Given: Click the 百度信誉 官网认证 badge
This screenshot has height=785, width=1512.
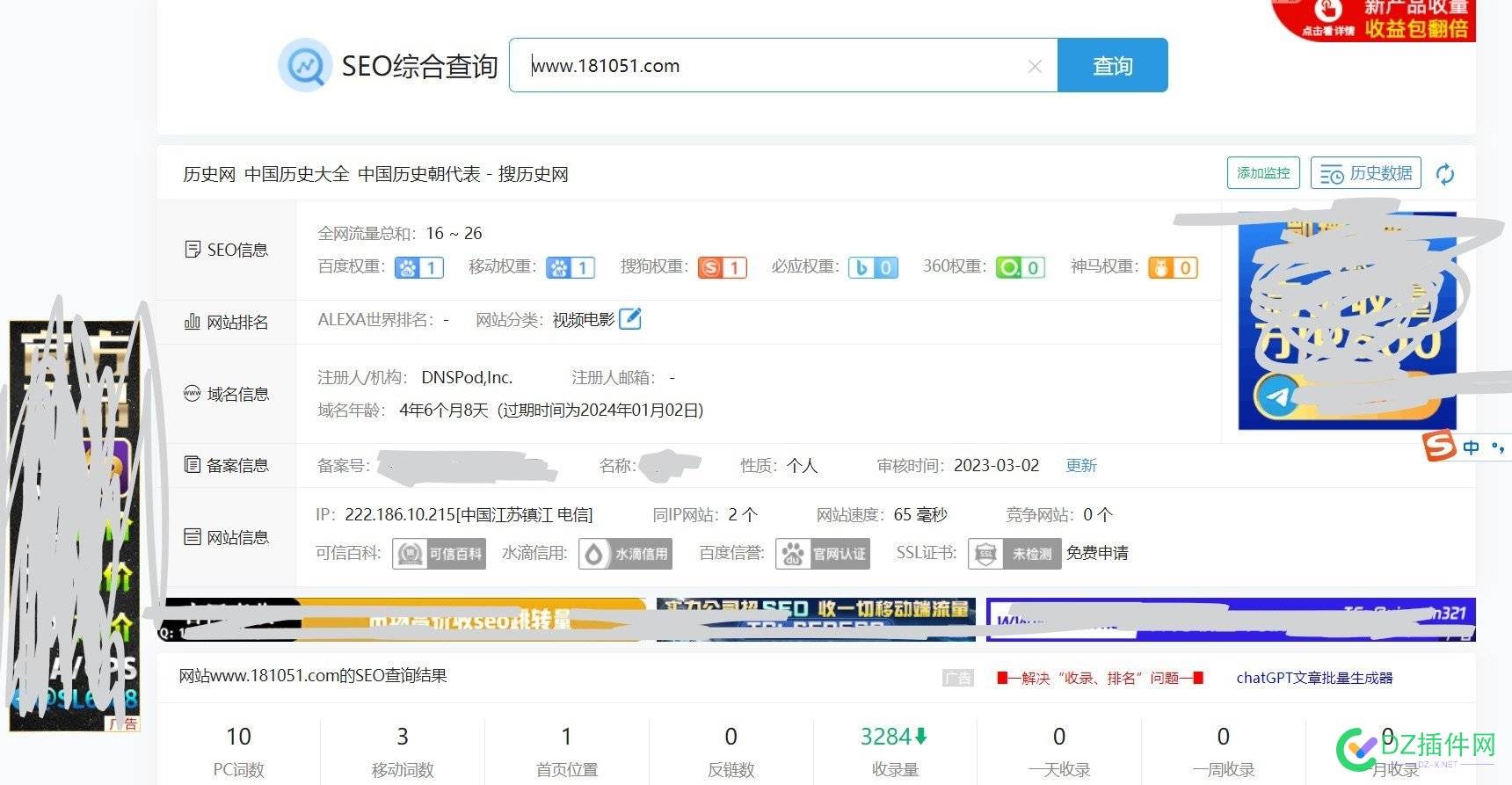Looking at the screenshot, I should 823,554.
